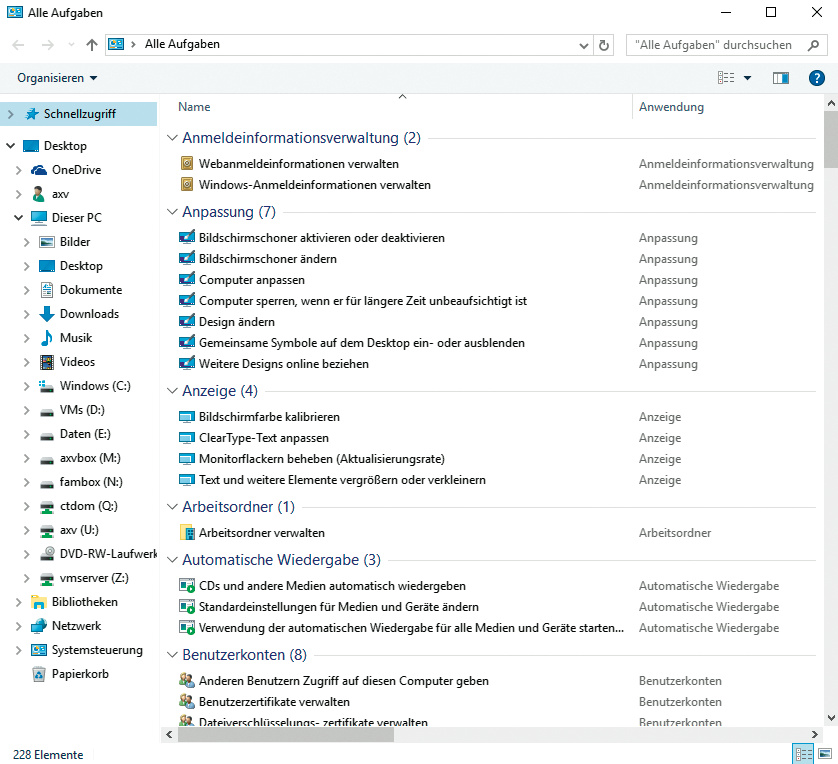Click the Papierkorb recycle bin icon
This screenshot has width=838, height=764.
[39, 674]
